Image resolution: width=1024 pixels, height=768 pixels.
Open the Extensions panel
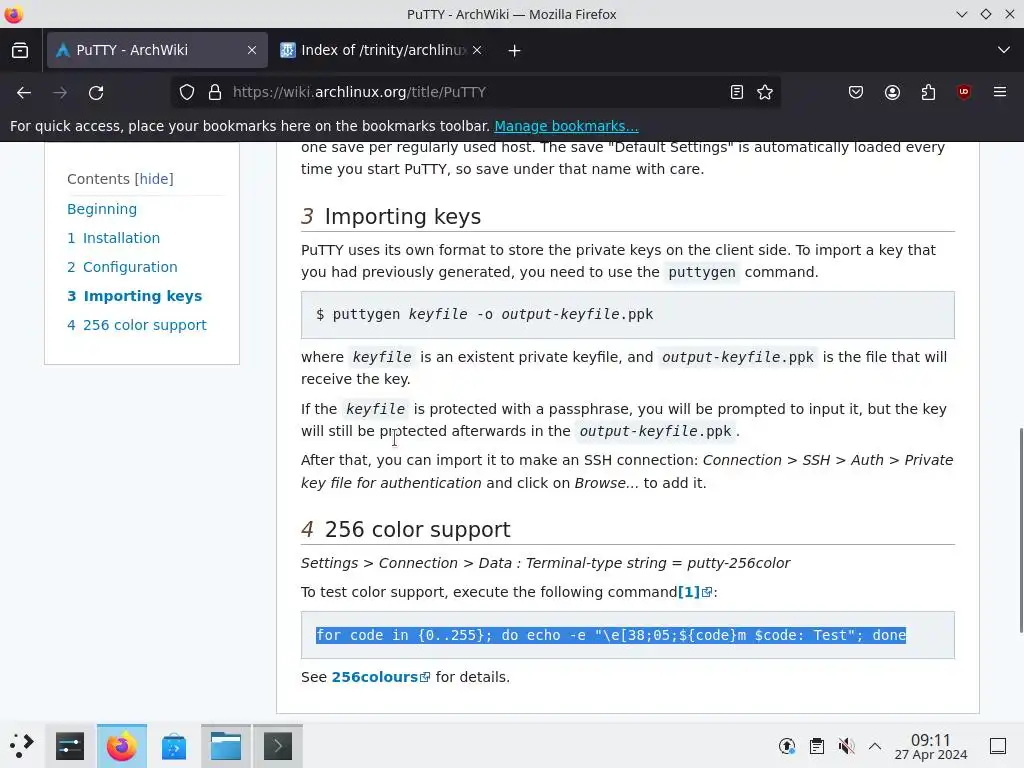coord(928,93)
